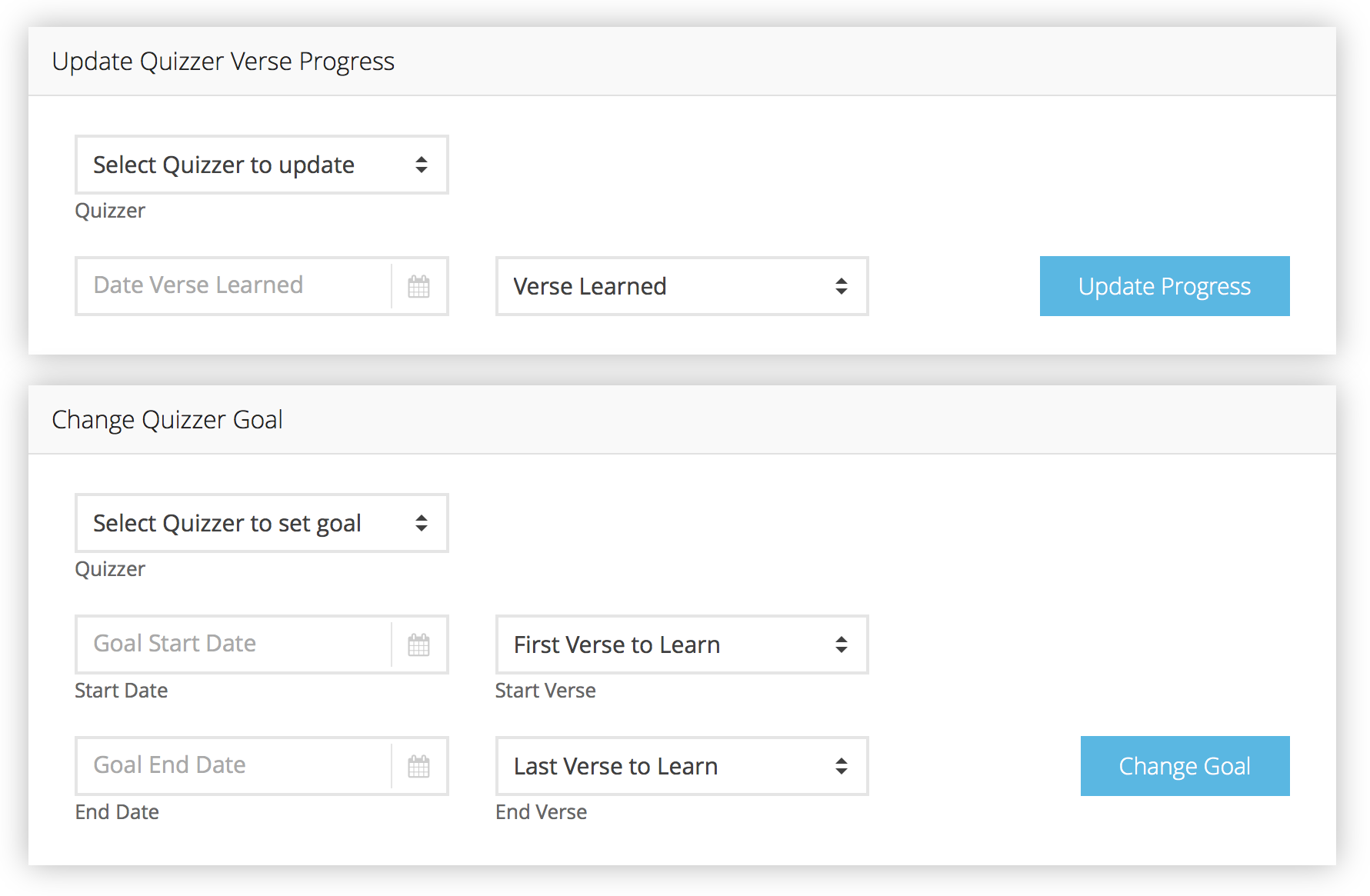Open the 'Select Quizzer to set goal' dropdown

[x=262, y=524]
